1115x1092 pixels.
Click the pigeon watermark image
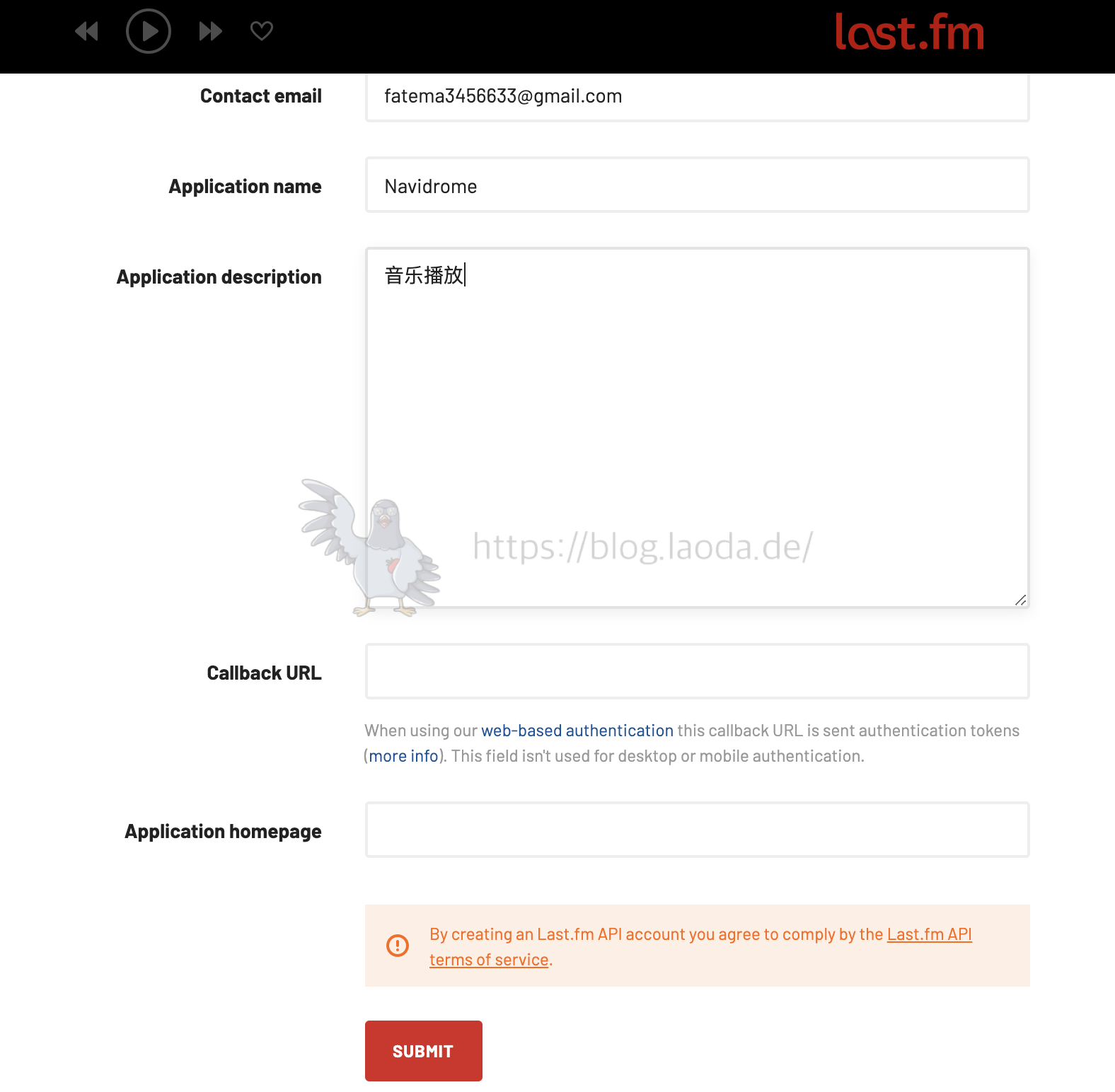coord(369,547)
